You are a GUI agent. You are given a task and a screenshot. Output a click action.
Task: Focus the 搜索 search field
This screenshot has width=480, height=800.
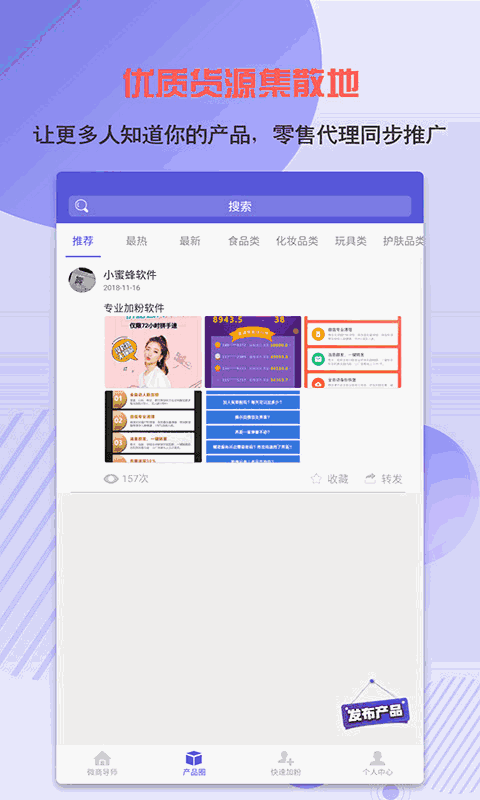[240, 206]
